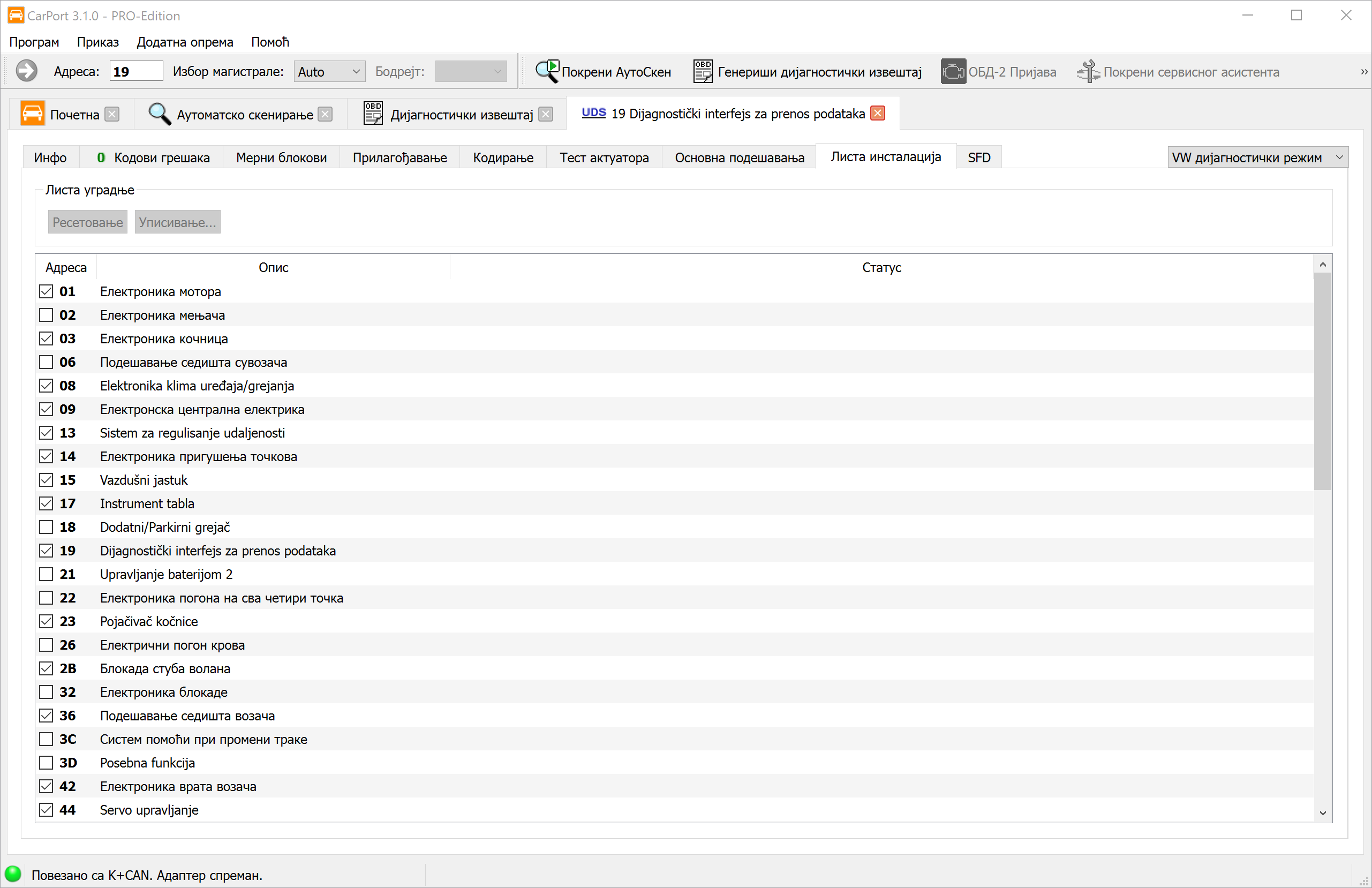
Task: Click the Уписивање... button
Action: click(x=178, y=222)
